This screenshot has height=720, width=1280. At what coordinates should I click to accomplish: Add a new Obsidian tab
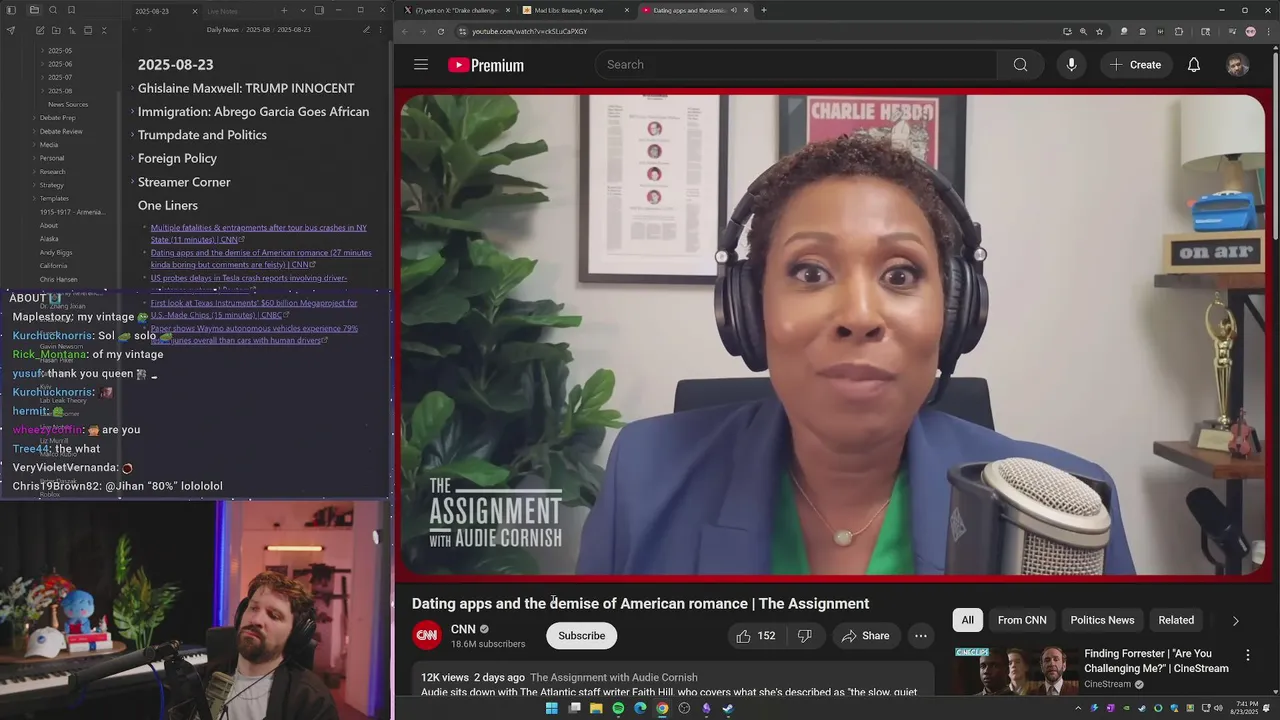(x=284, y=10)
